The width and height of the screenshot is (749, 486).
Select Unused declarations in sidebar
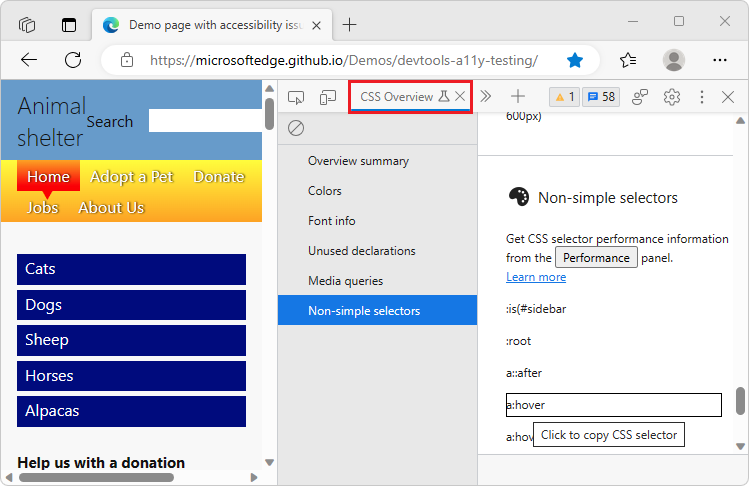tap(377, 251)
